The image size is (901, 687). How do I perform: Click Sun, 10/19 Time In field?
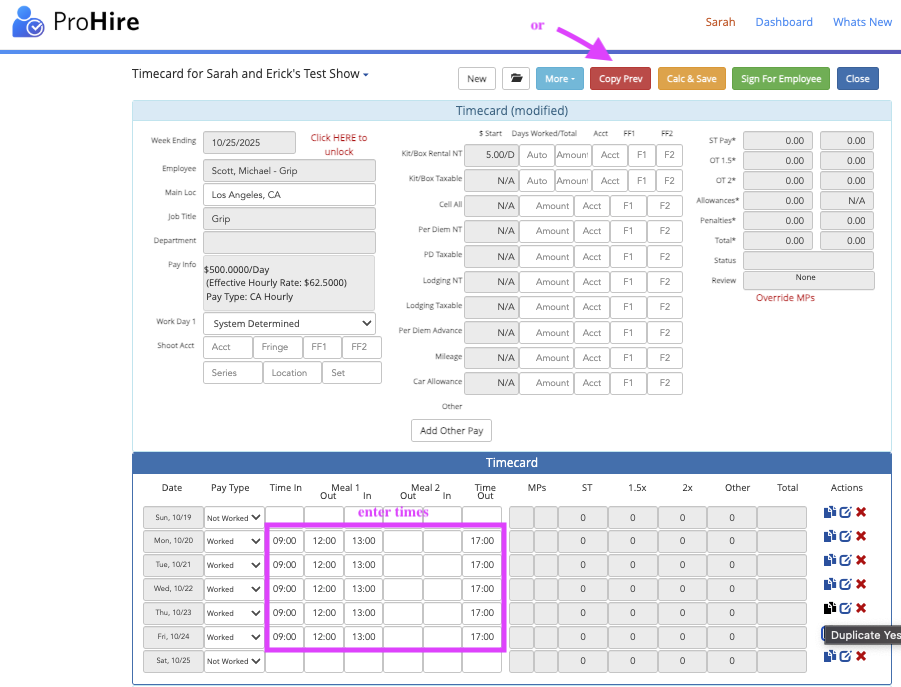284,517
